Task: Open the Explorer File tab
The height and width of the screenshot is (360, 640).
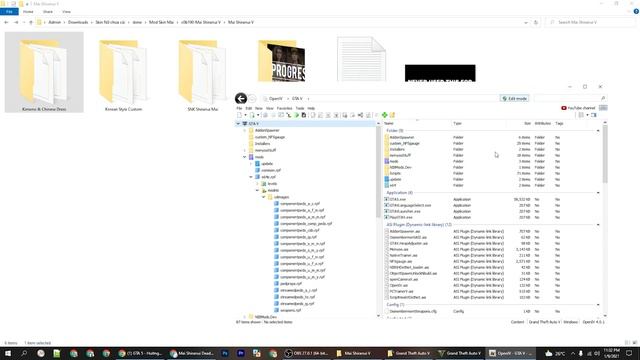Action: (9, 11)
